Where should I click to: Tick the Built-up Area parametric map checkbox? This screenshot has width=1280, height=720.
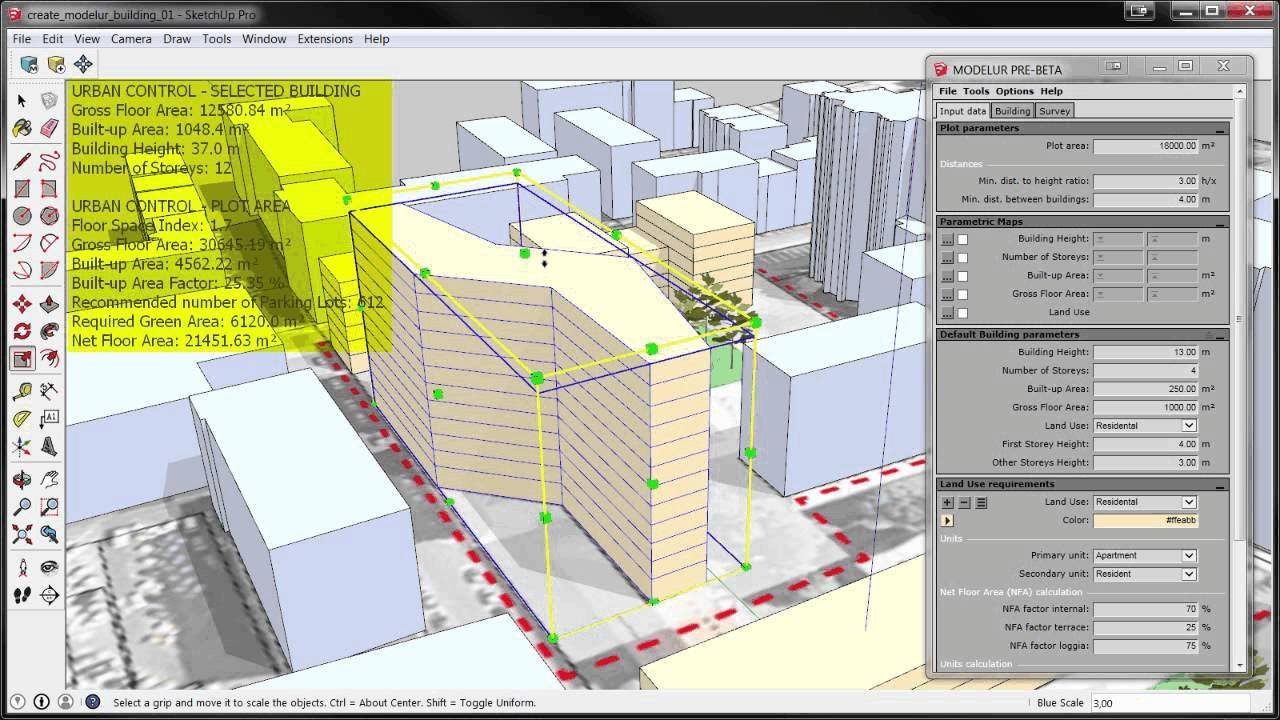963,276
